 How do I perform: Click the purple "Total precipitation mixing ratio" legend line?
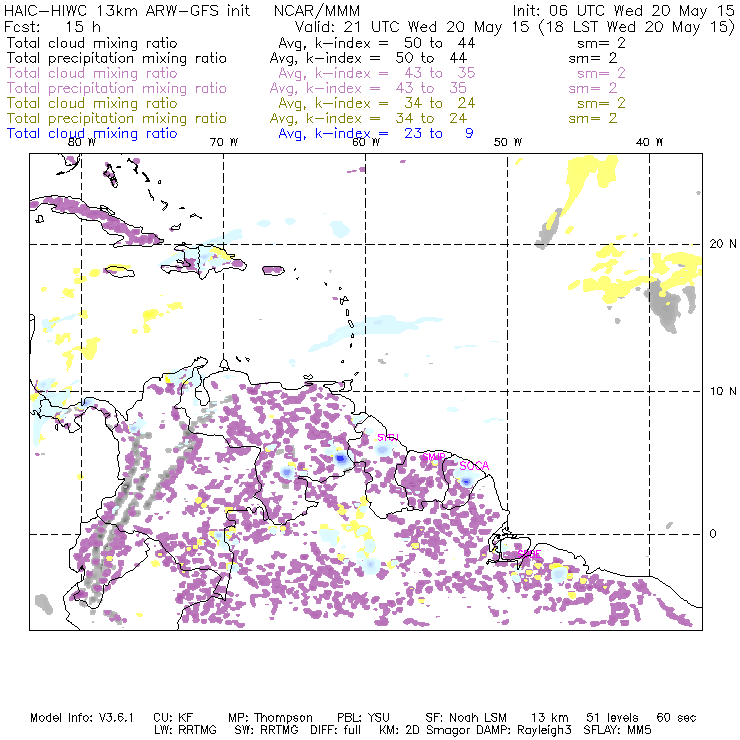(117, 88)
